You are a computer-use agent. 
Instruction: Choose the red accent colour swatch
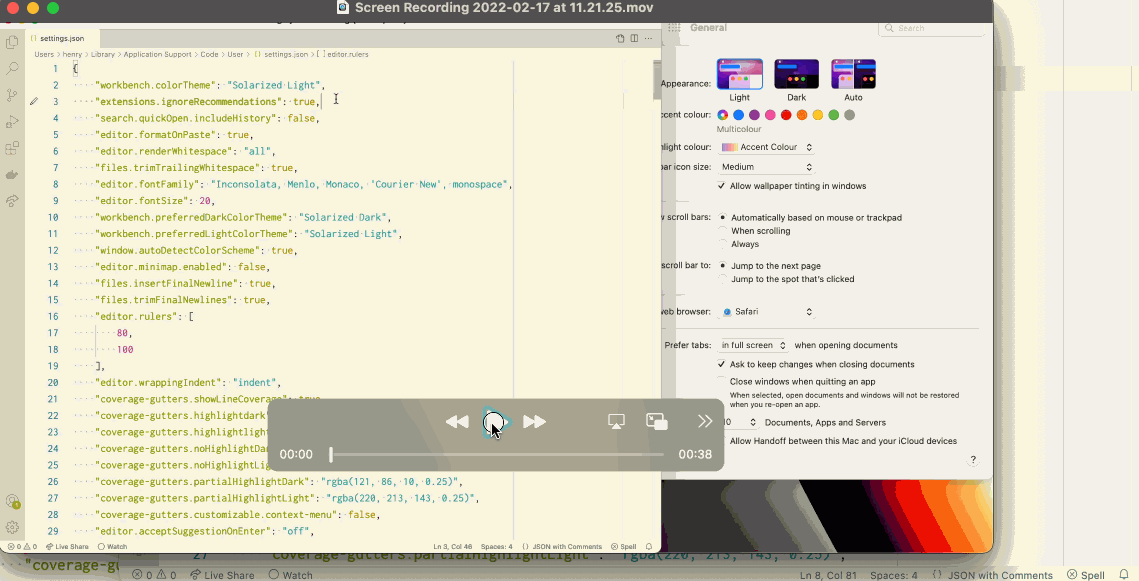coord(786,115)
